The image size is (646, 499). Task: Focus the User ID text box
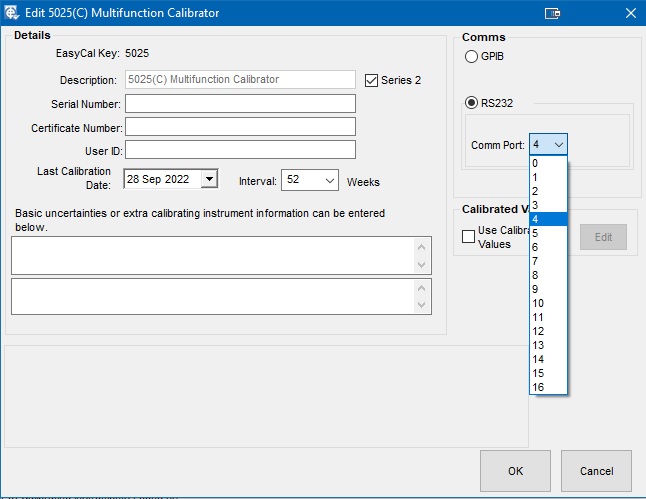tap(240, 150)
